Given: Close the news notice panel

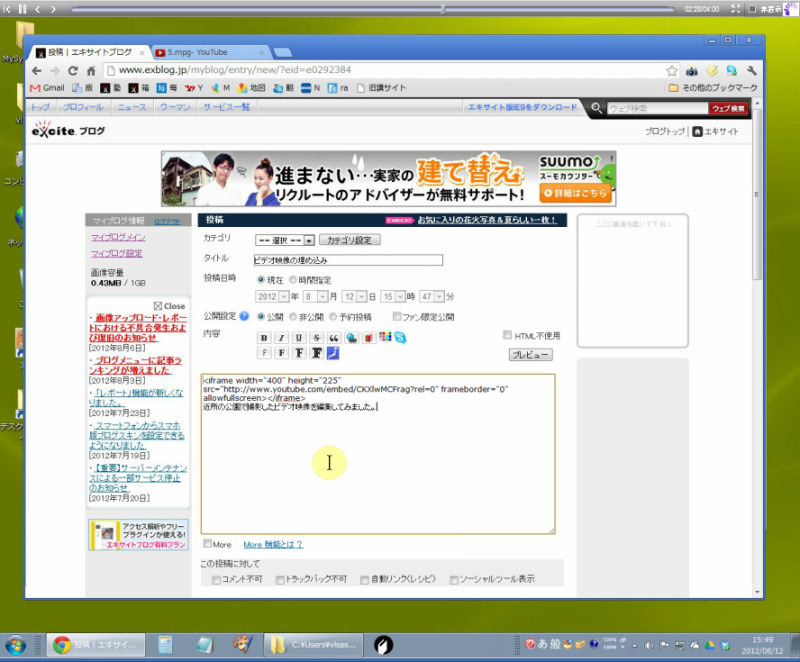Looking at the screenshot, I should click(x=169, y=306).
